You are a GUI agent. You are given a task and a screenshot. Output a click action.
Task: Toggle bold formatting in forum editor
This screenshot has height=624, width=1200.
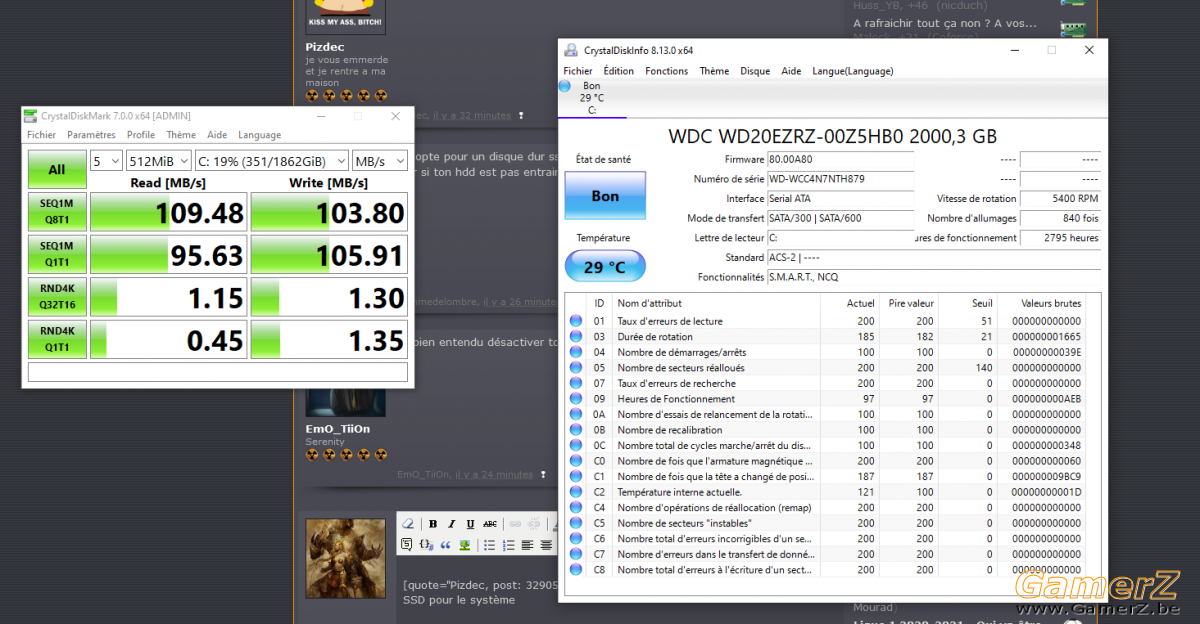pos(433,524)
